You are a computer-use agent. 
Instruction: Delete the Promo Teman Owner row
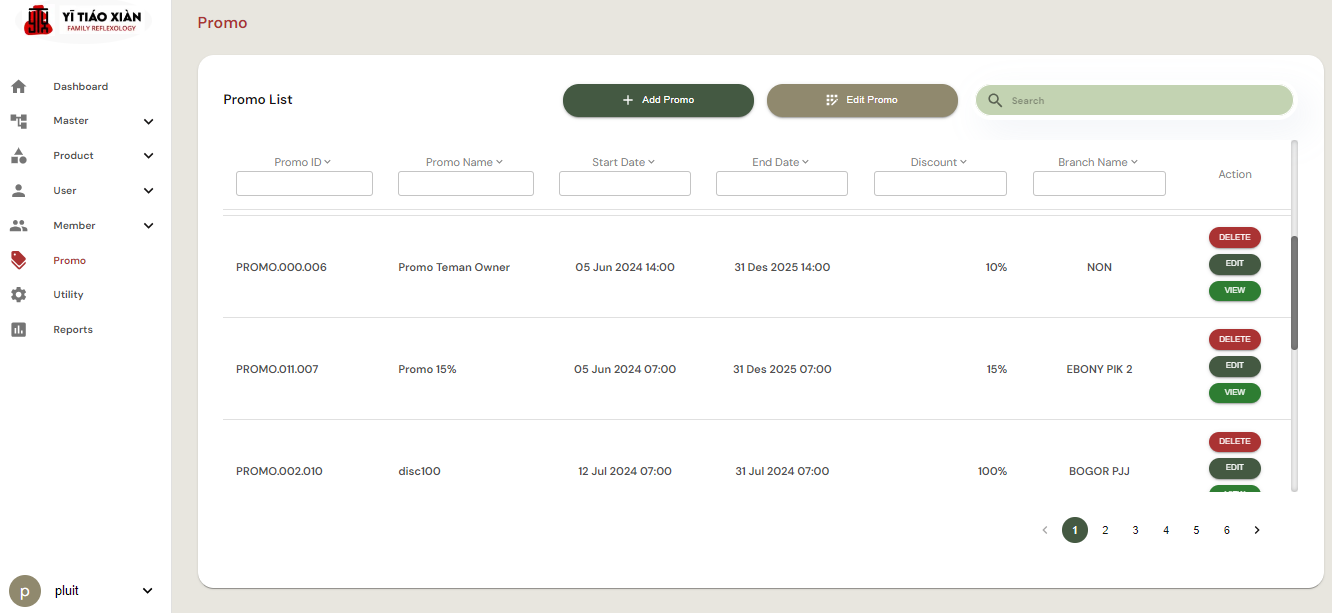pos(1234,238)
